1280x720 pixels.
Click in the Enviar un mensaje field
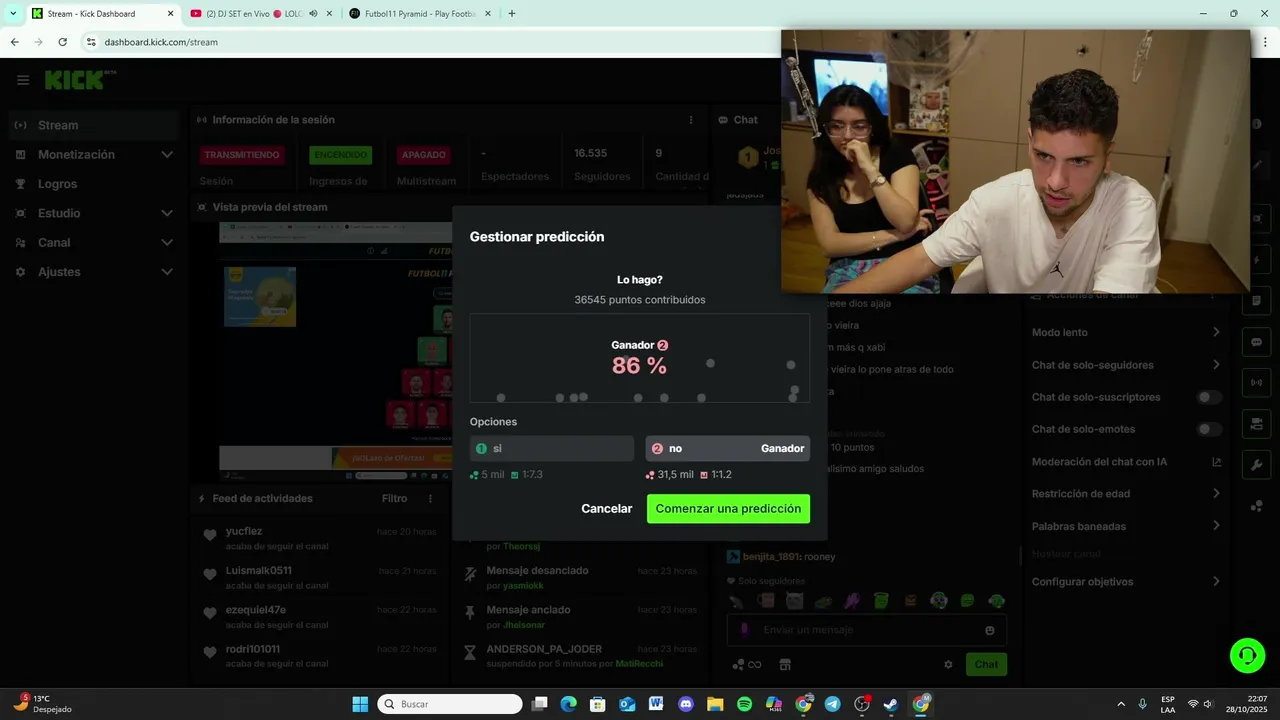click(x=866, y=630)
